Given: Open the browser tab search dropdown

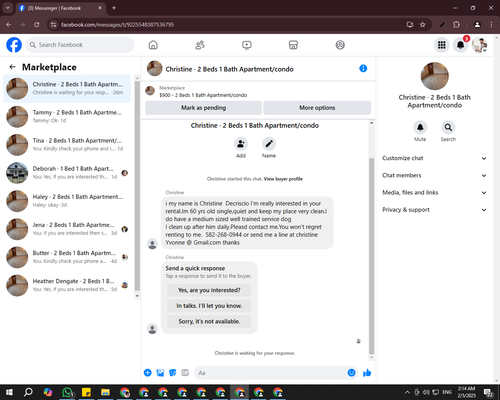Looking at the screenshot, I should coord(7,8).
